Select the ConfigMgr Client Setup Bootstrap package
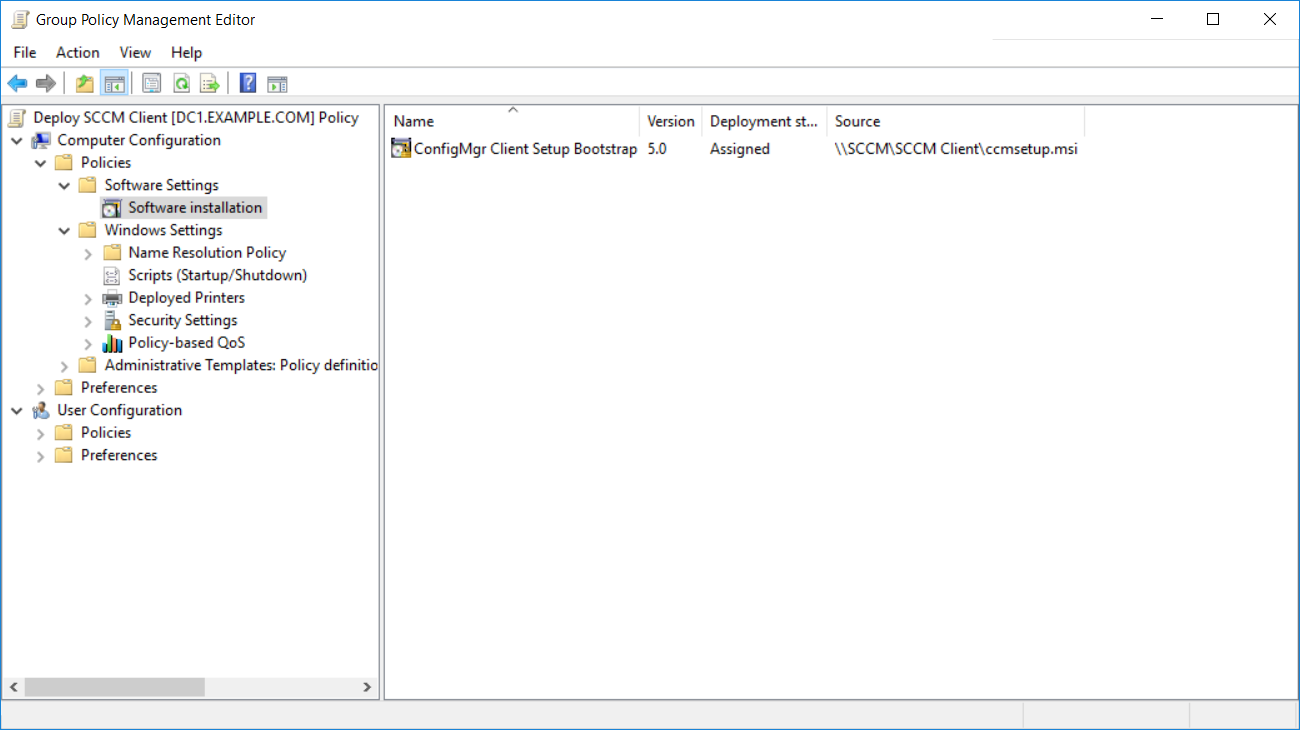This screenshot has width=1300, height=730. pyautogui.click(x=525, y=149)
